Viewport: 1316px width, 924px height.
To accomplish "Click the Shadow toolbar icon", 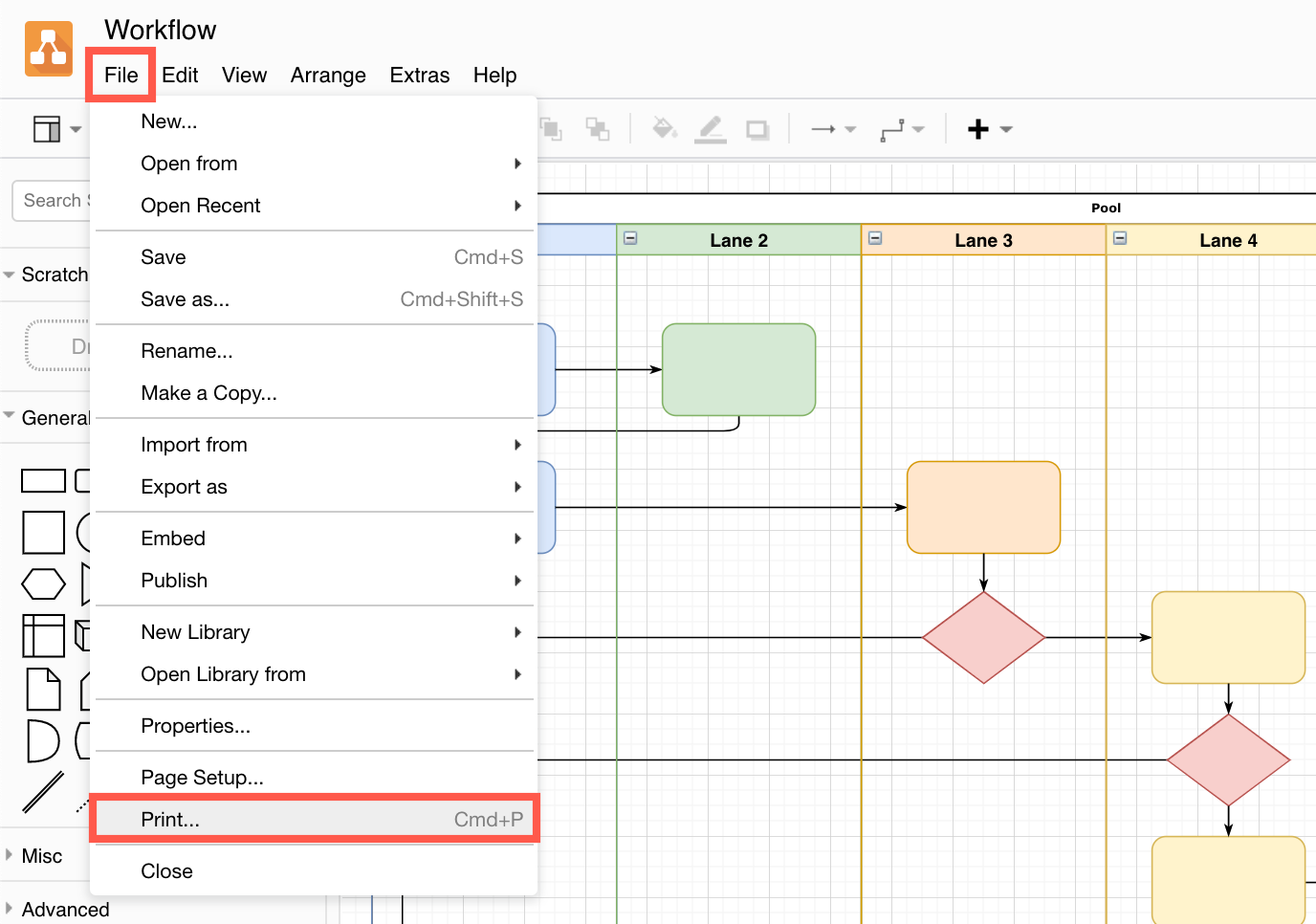I will 757,128.
